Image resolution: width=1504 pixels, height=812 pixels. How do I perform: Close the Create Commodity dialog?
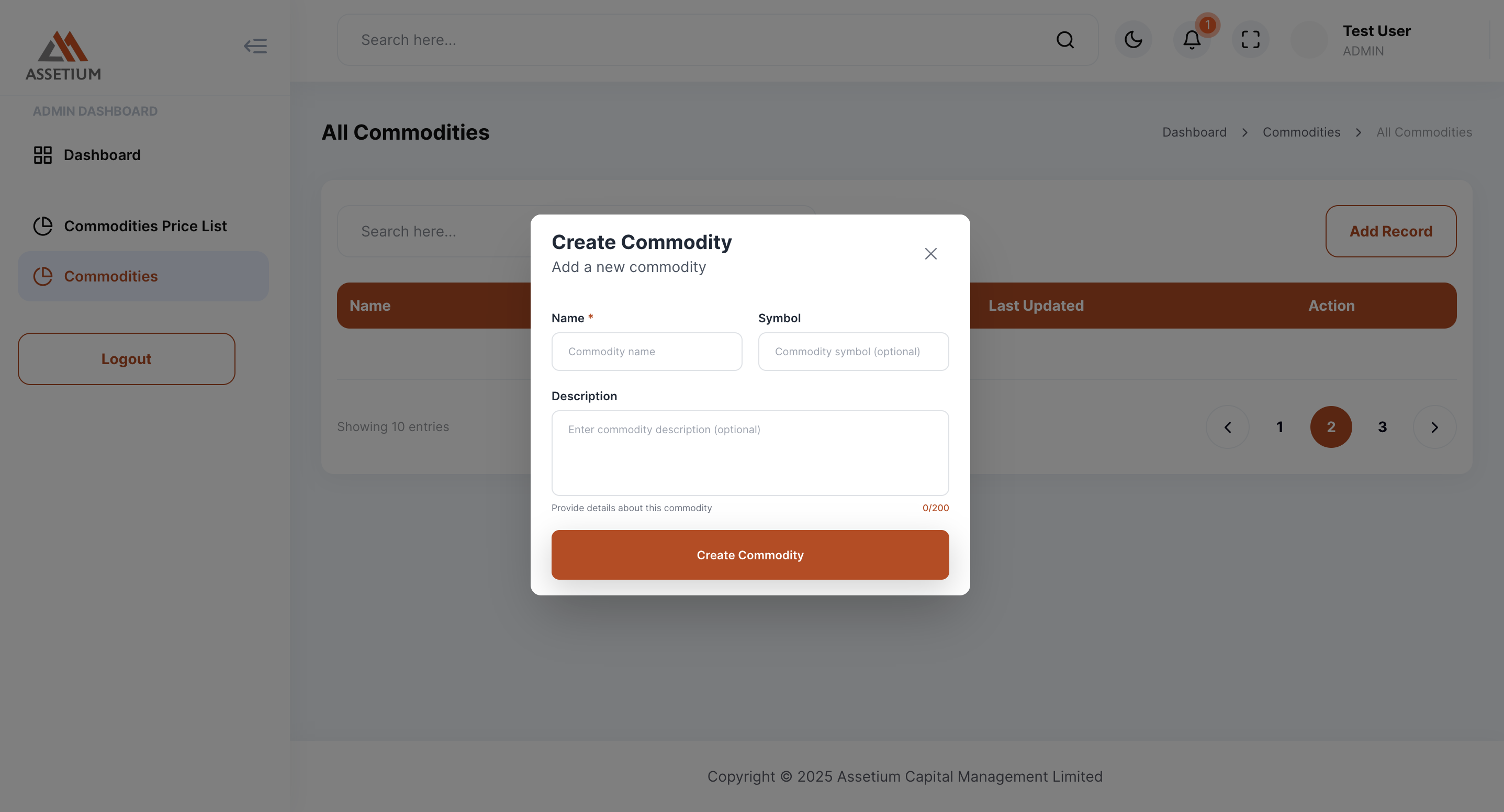click(x=930, y=254)
